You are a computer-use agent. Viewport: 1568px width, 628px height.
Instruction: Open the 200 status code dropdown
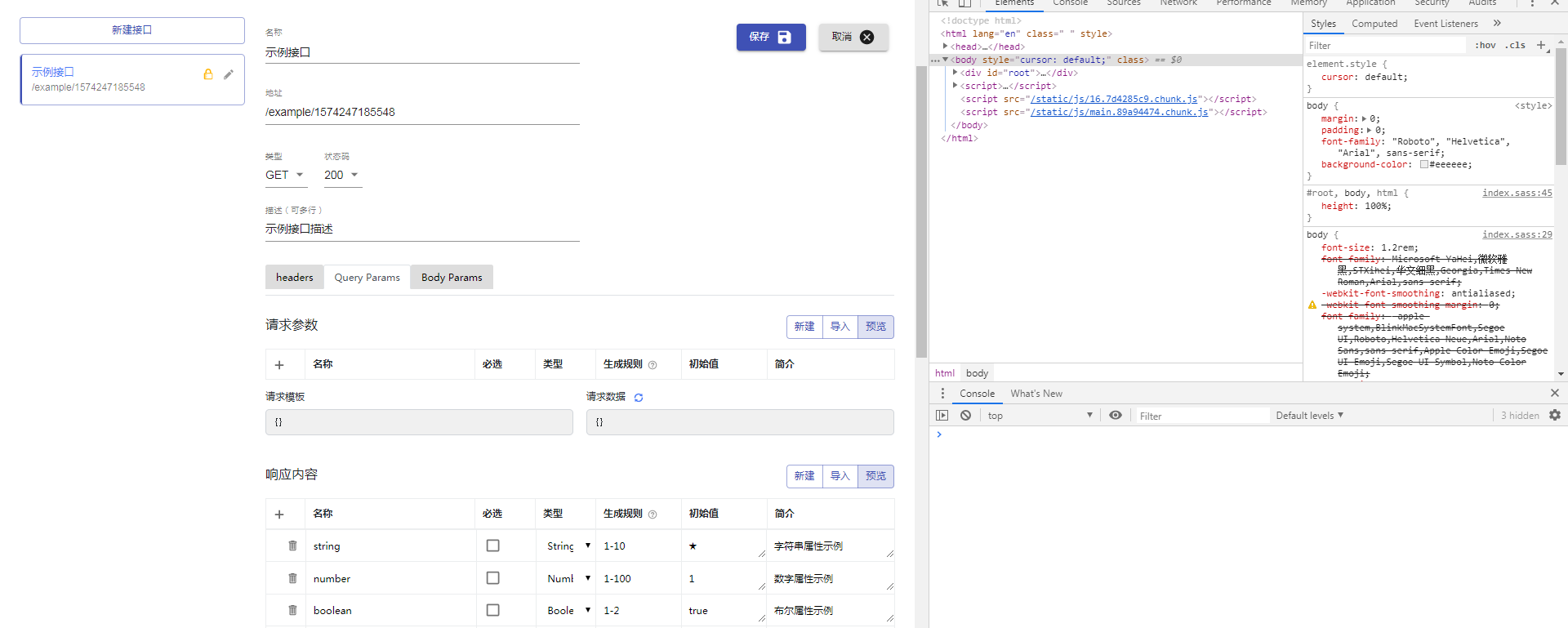(343, 175)
